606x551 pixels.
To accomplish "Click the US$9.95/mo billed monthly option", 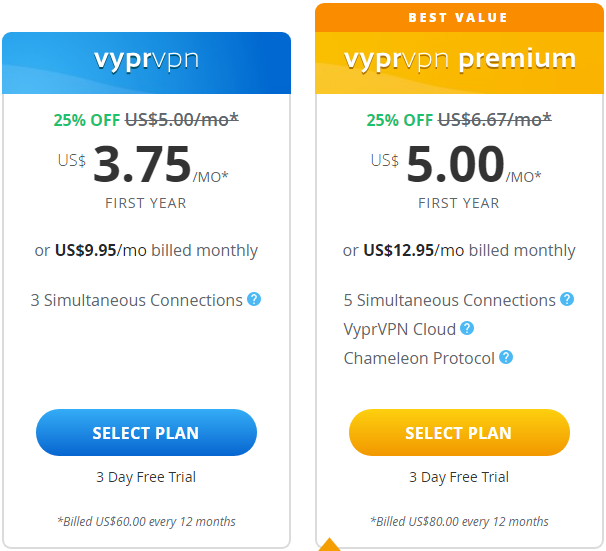I will pos(146,250).
